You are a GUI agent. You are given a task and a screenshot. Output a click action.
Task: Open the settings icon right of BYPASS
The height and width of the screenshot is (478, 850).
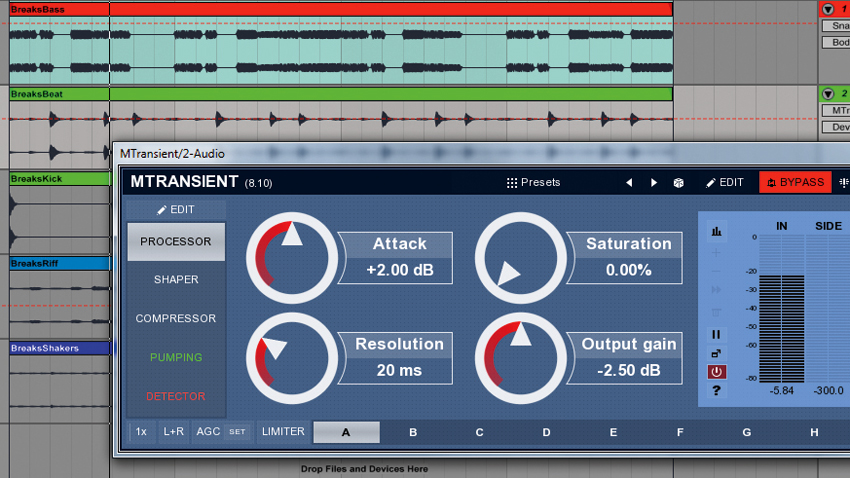point(843,183)
